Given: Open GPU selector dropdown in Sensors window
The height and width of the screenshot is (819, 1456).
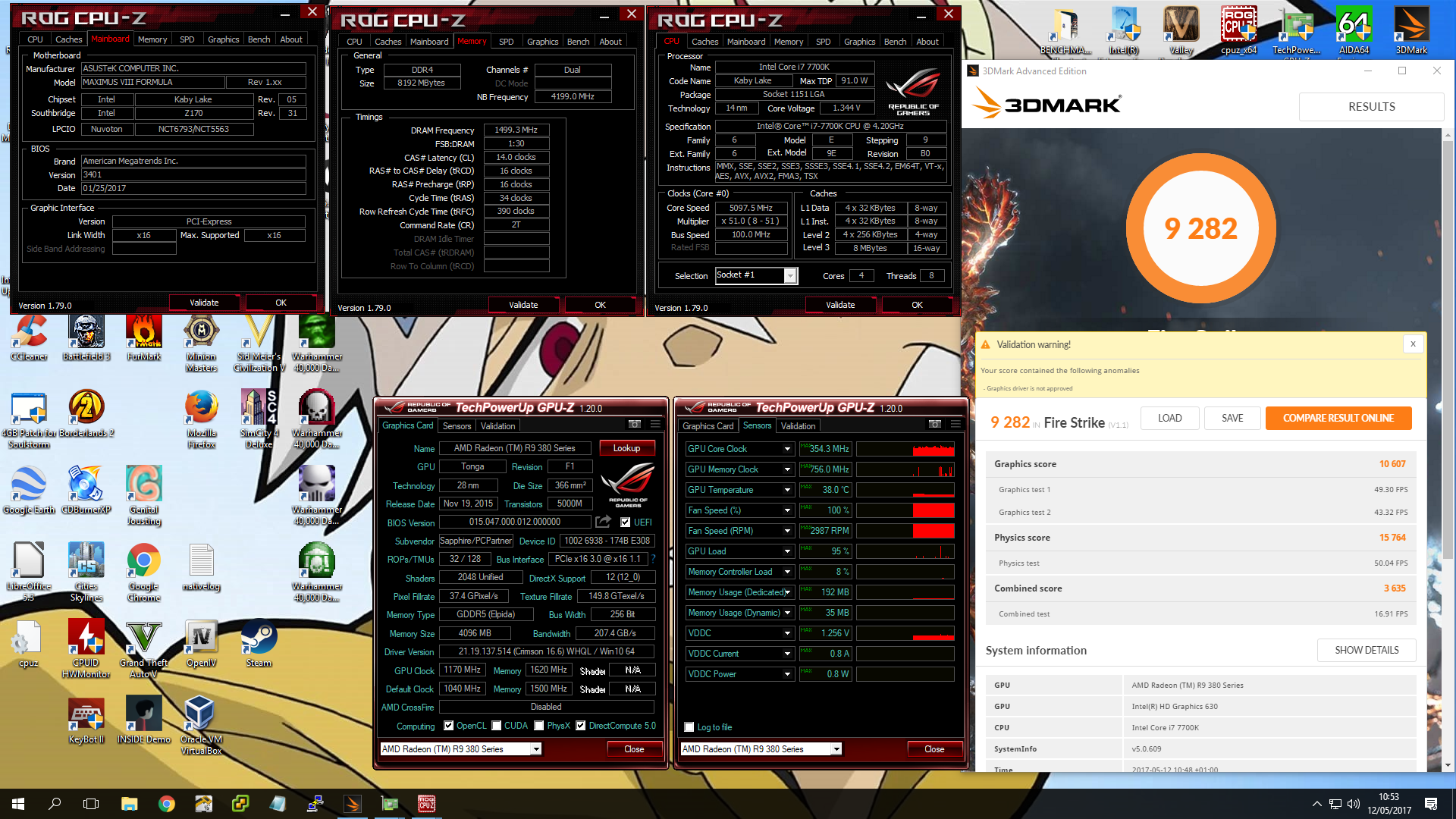Looking at the screenshot, I should pos(836,749).
